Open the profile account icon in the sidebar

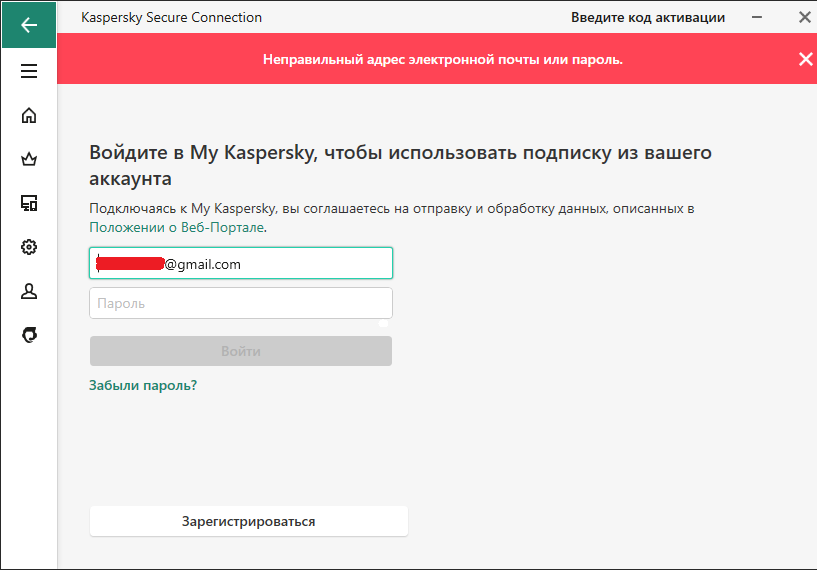[29, 291]
